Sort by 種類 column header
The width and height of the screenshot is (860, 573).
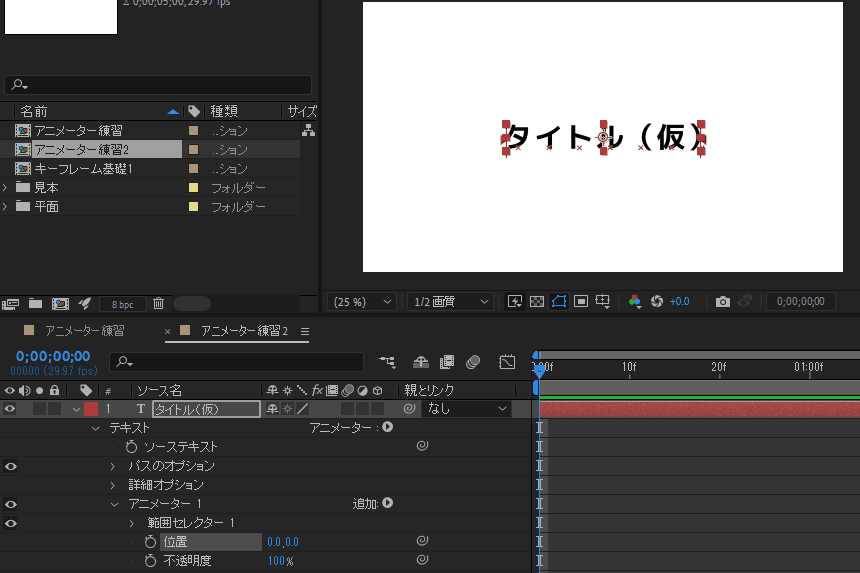pos(224,111)
